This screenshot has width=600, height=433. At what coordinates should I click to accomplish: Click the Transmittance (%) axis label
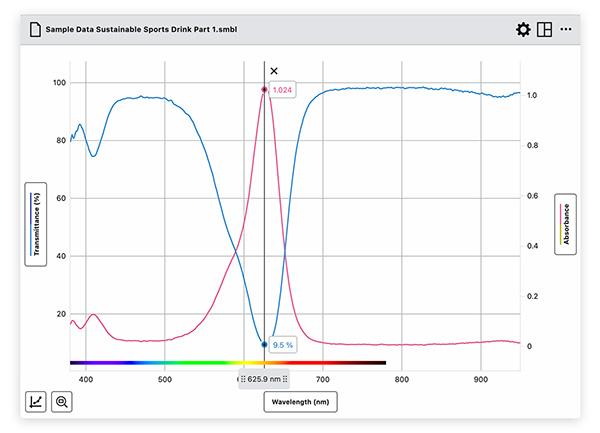point(37,225)
